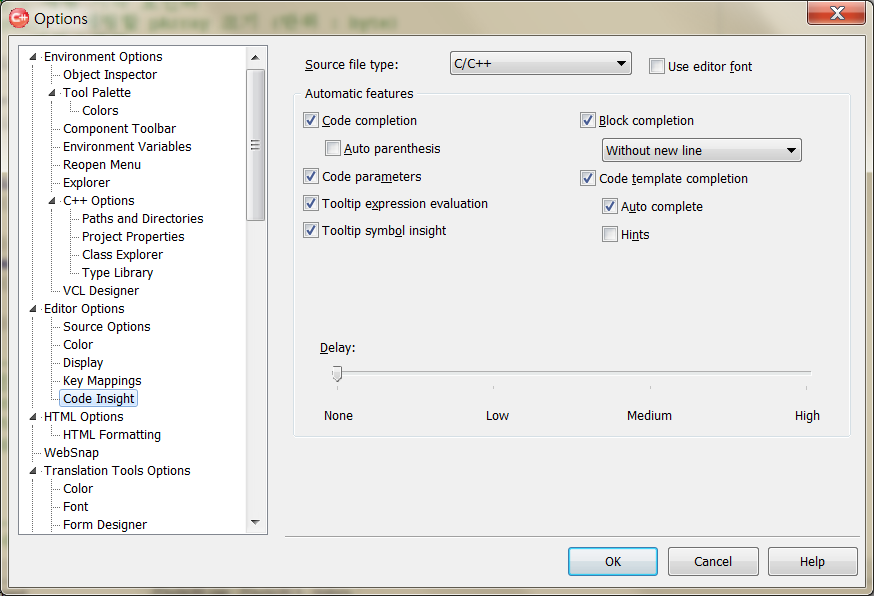
Task: Select HTML Formatting in the tree
Action: [111, 435]
